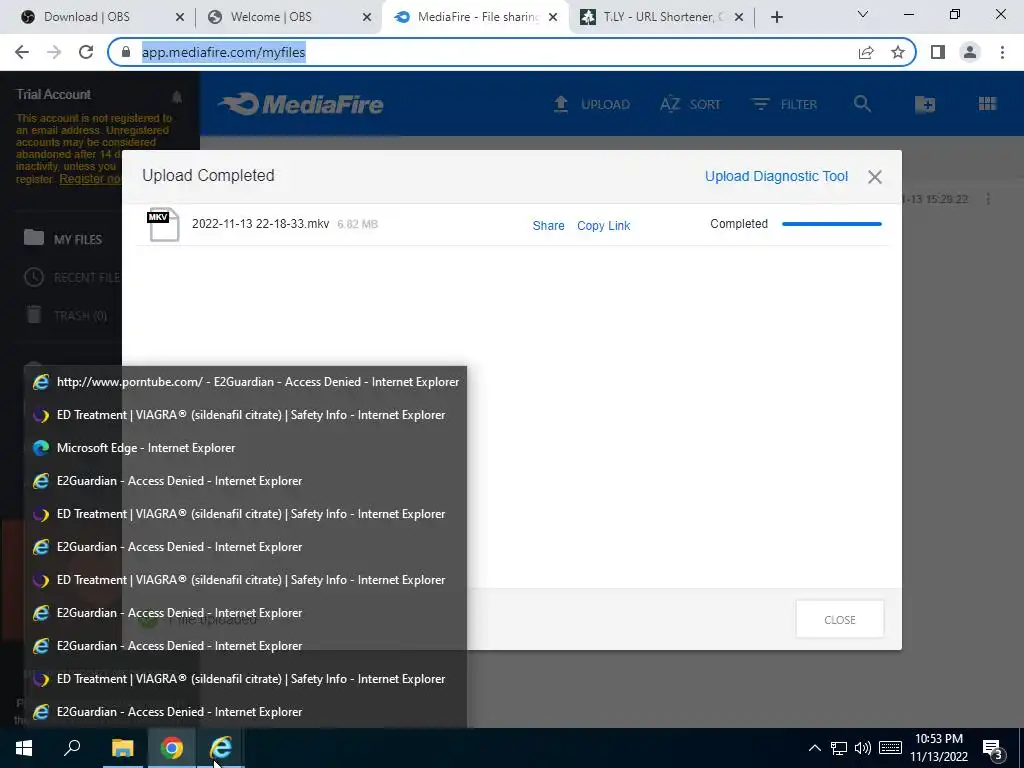
Task: Switch to the grid view
Action: point(987,104)
